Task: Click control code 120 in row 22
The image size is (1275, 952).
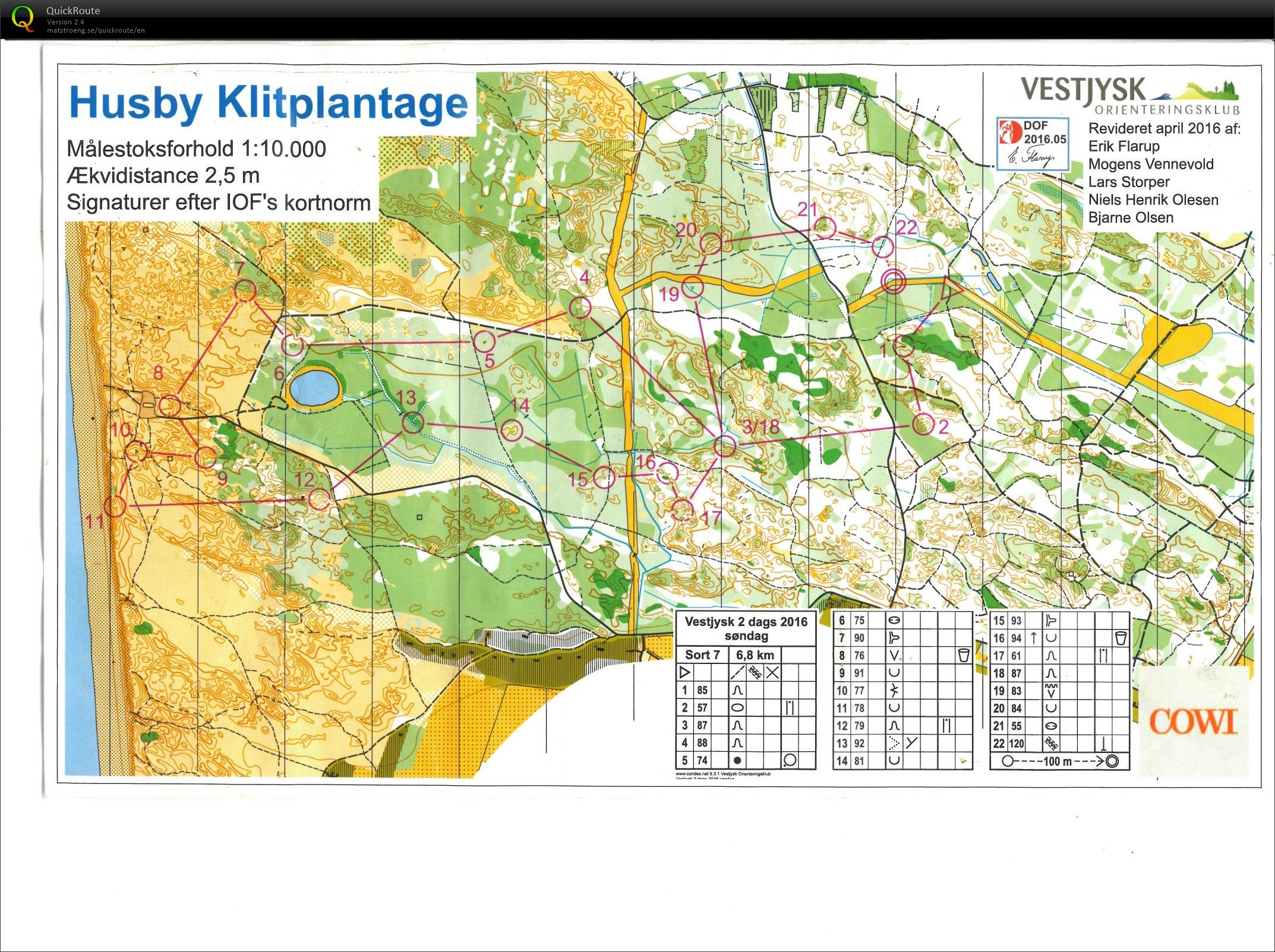Action: 1017,744
